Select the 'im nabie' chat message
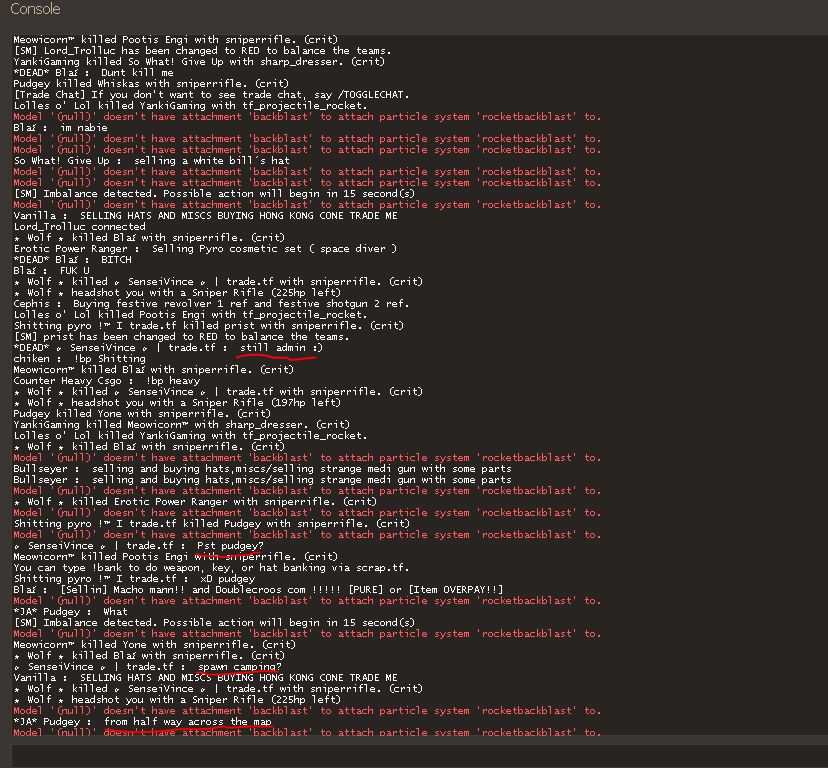The width and height of the screenshot is (828, 768). (60, 128)
